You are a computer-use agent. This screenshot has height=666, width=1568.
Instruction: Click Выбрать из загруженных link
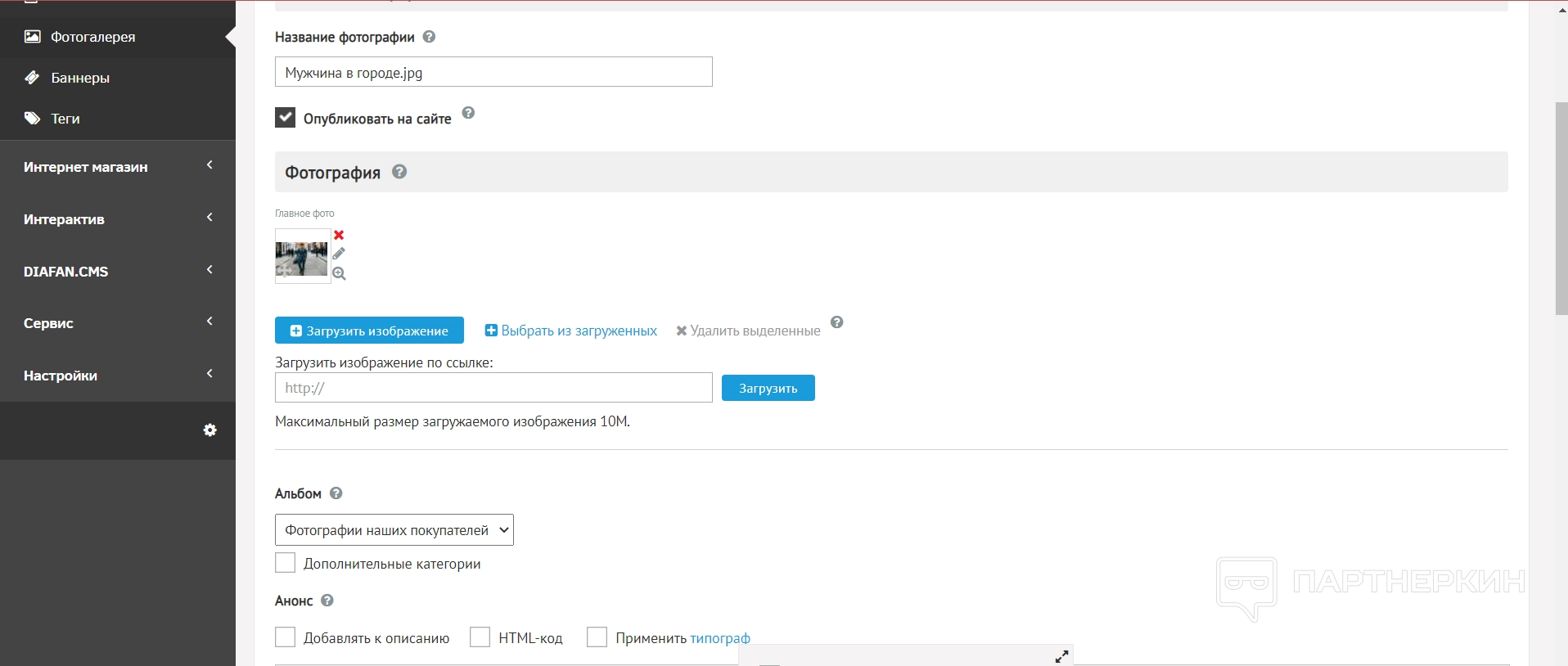coord(571,331)
